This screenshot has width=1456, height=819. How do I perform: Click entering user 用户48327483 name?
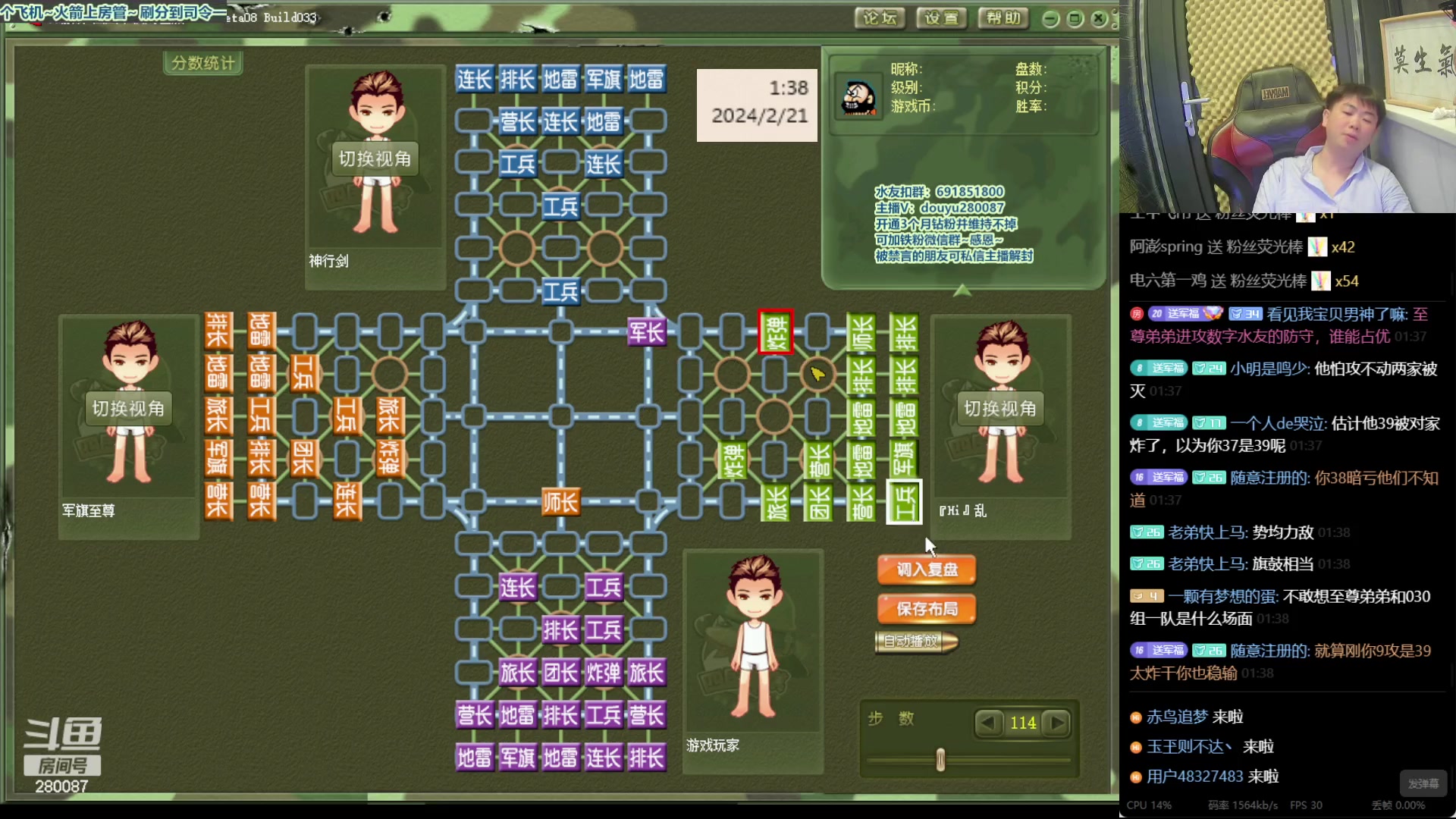coord(1194,777)
